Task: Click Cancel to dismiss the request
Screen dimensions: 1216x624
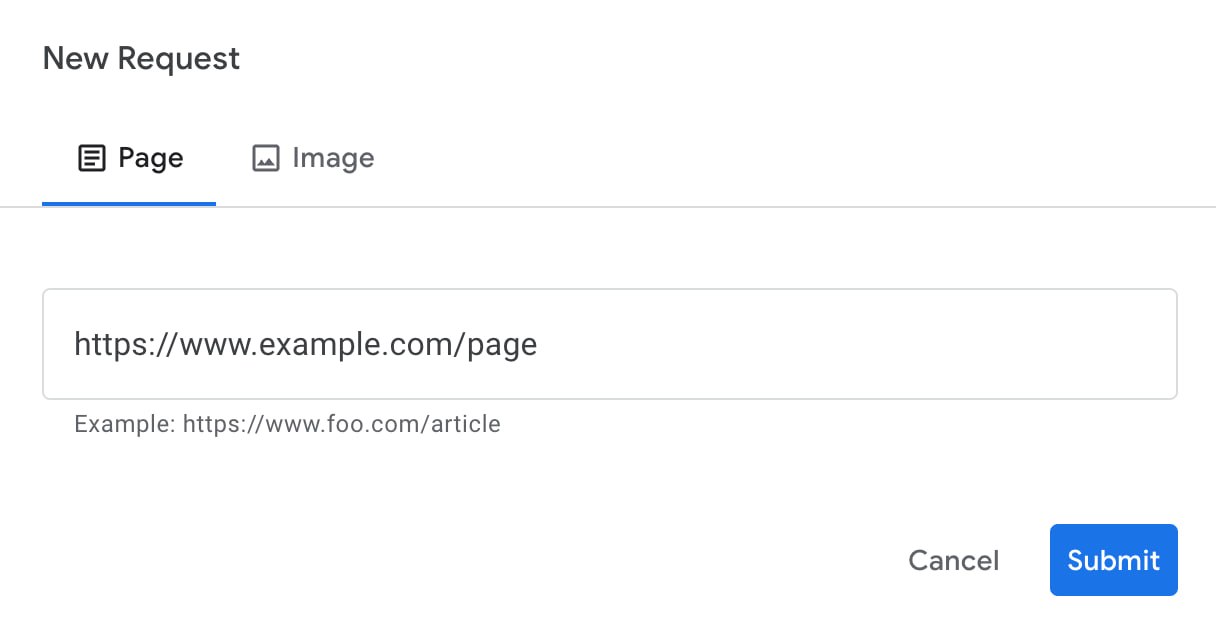Action: click(x=953, y=560)
